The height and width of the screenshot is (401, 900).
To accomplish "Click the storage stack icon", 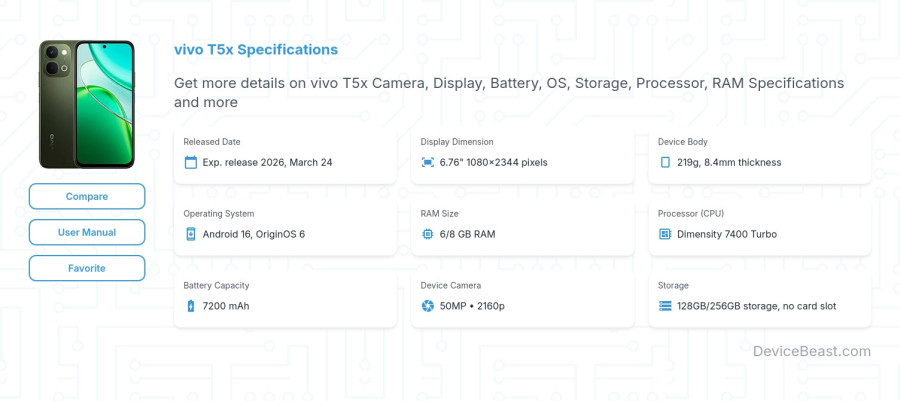I will click(665, 306).
